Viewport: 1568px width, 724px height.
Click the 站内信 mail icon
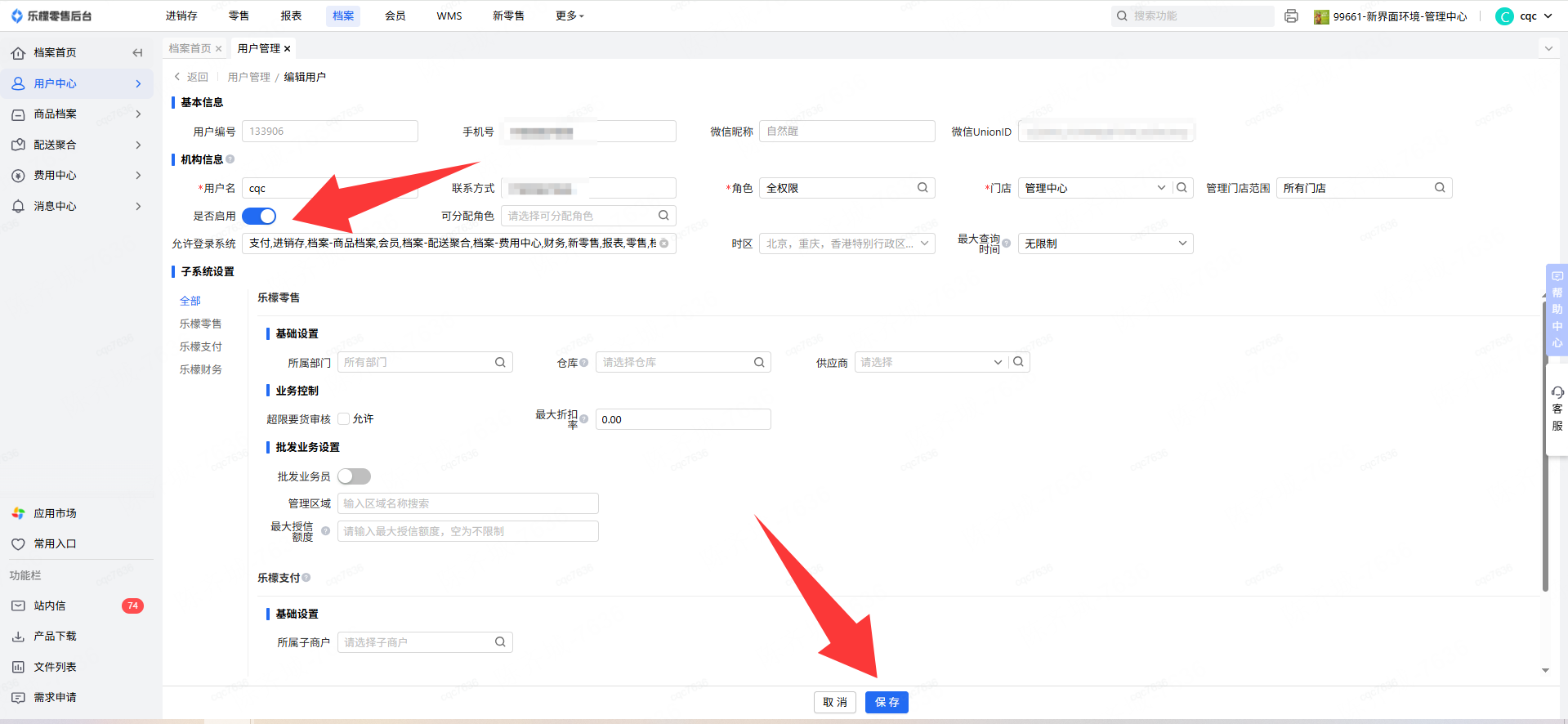[18, 606]
